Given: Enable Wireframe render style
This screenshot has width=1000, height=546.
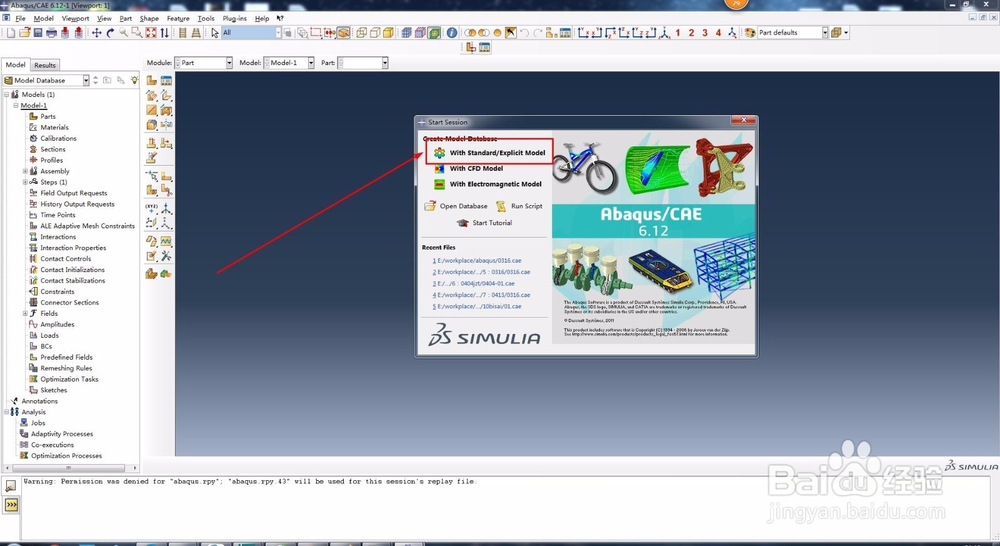Looking at the screenshot, I should [x=362, y=33].
